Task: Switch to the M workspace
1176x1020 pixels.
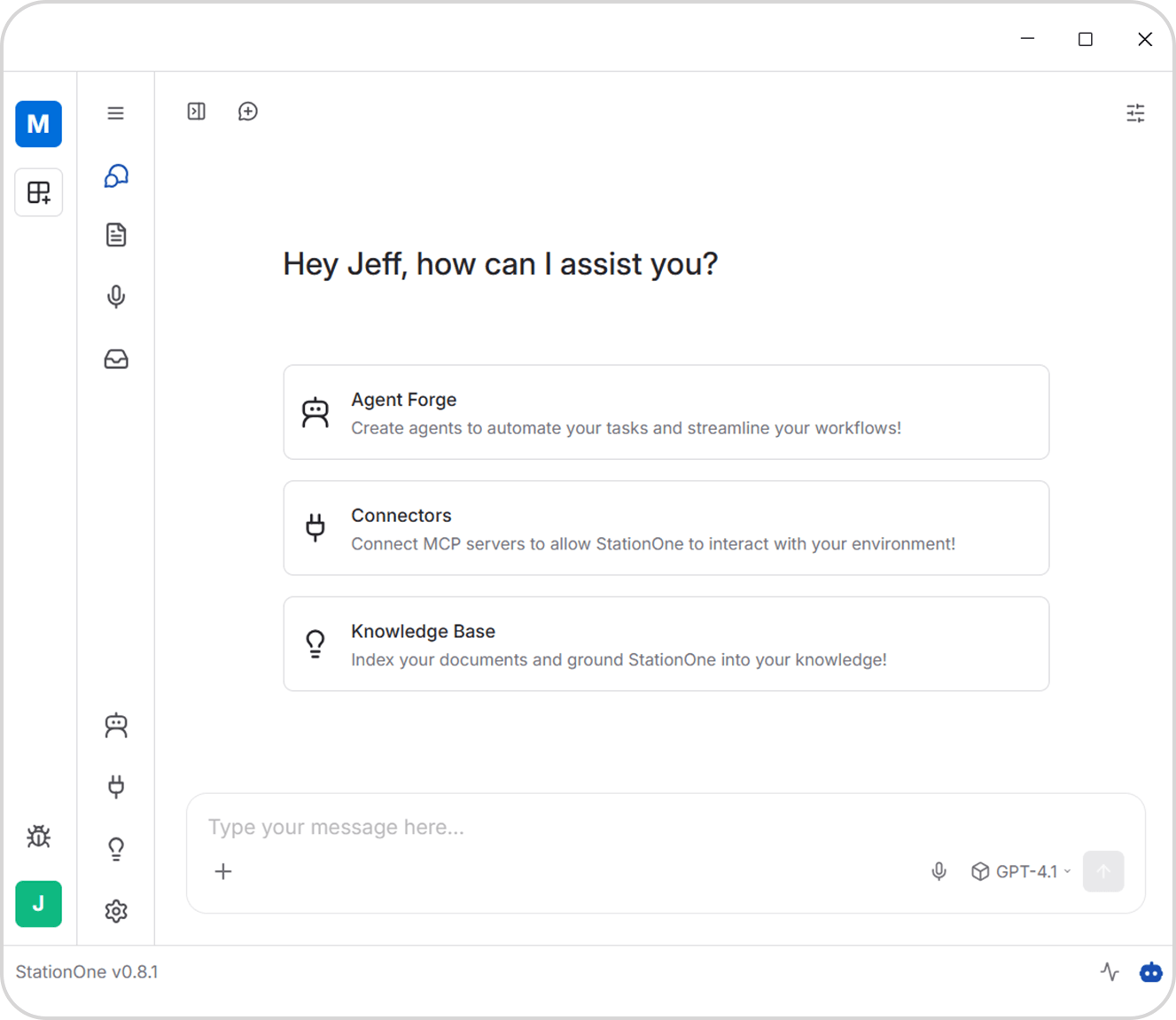Action: (38, 124)
